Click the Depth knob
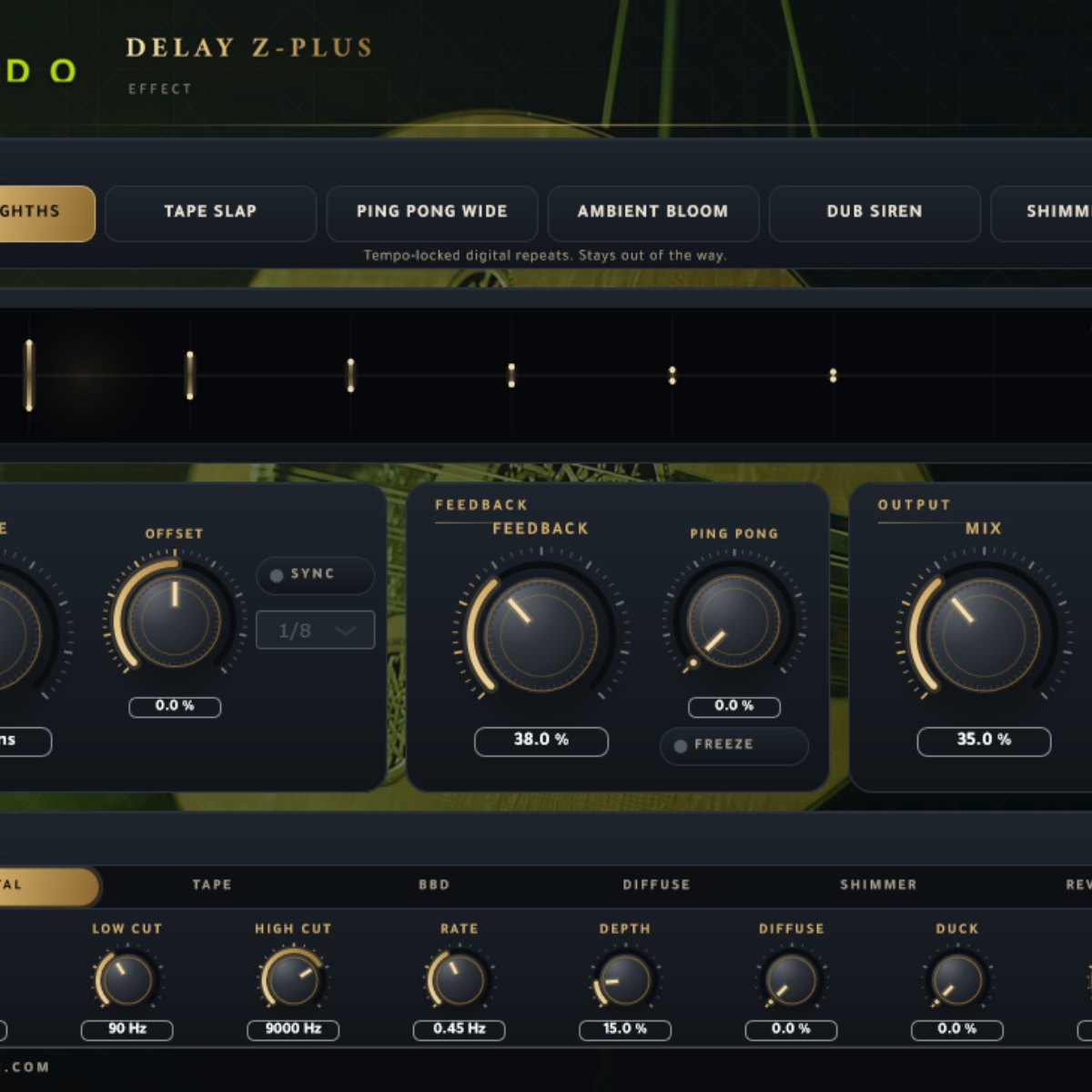The height and width of the screenshot is (1092, 1092). coord(625,980)
